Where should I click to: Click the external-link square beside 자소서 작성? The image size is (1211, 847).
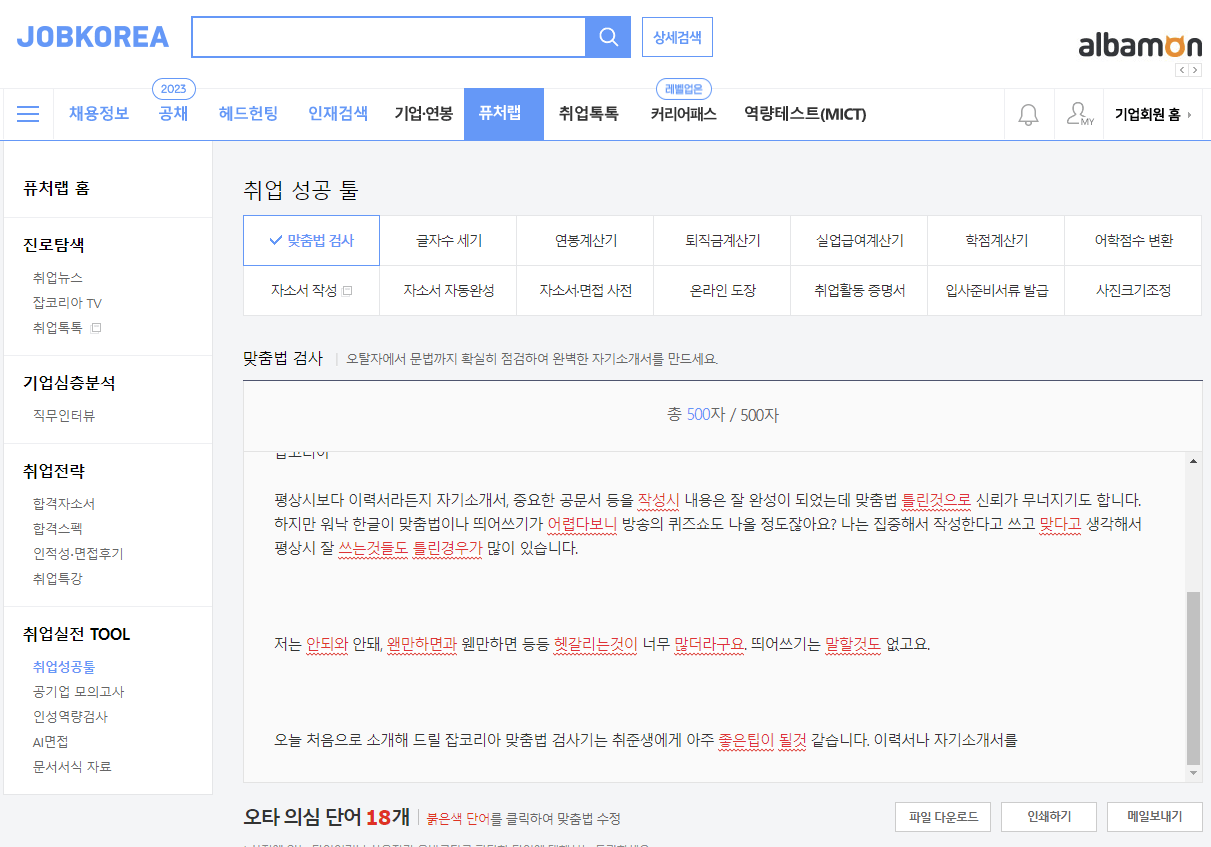click(x=348, y=289)
